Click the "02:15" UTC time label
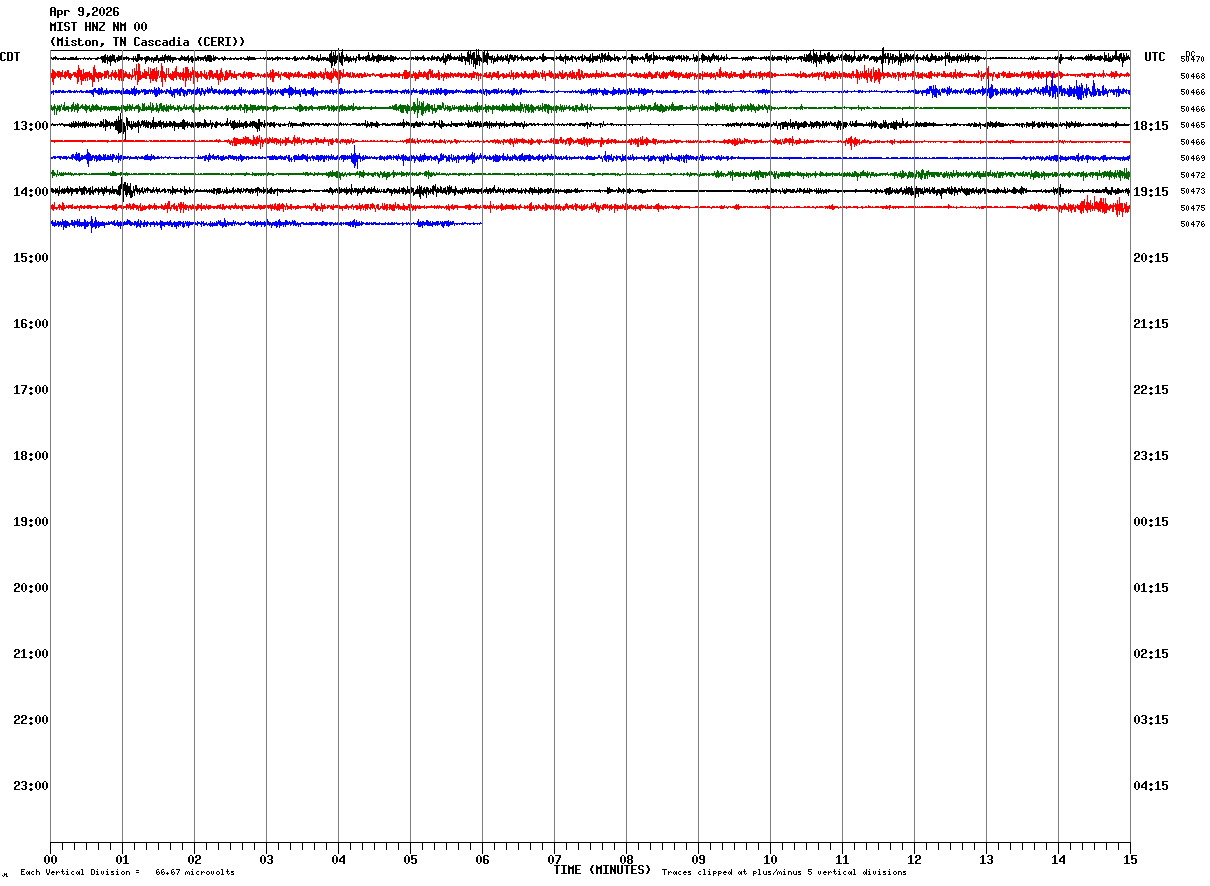 [1151, 654]
